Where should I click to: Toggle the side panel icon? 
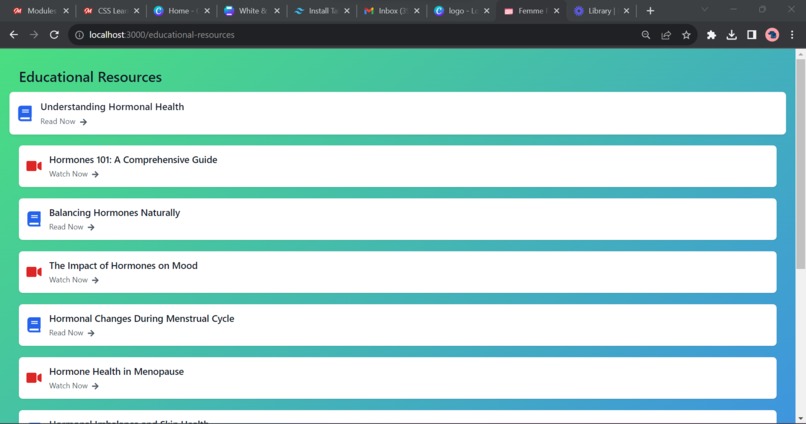752,35
